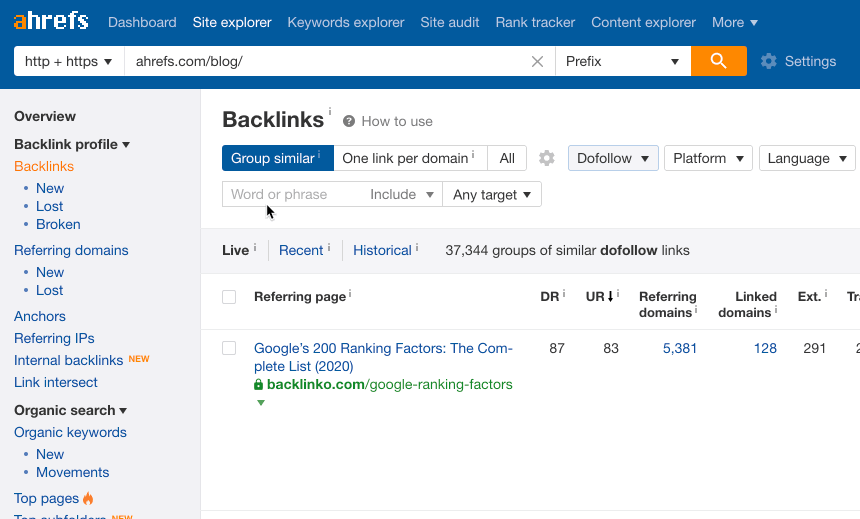Open the Dofollow filter dropdown
The height and width of the screenshot is (519, 860).
coord(613,158)
